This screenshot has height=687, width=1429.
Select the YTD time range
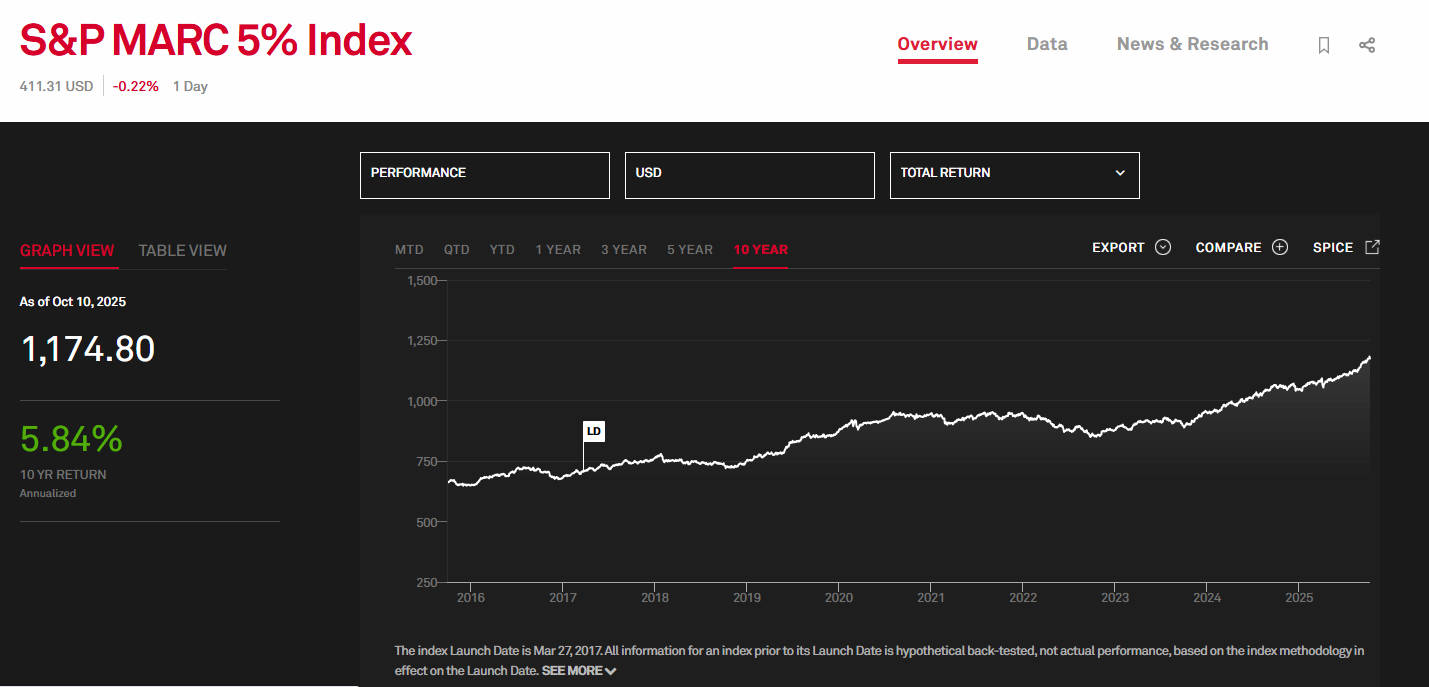point(501,249)
